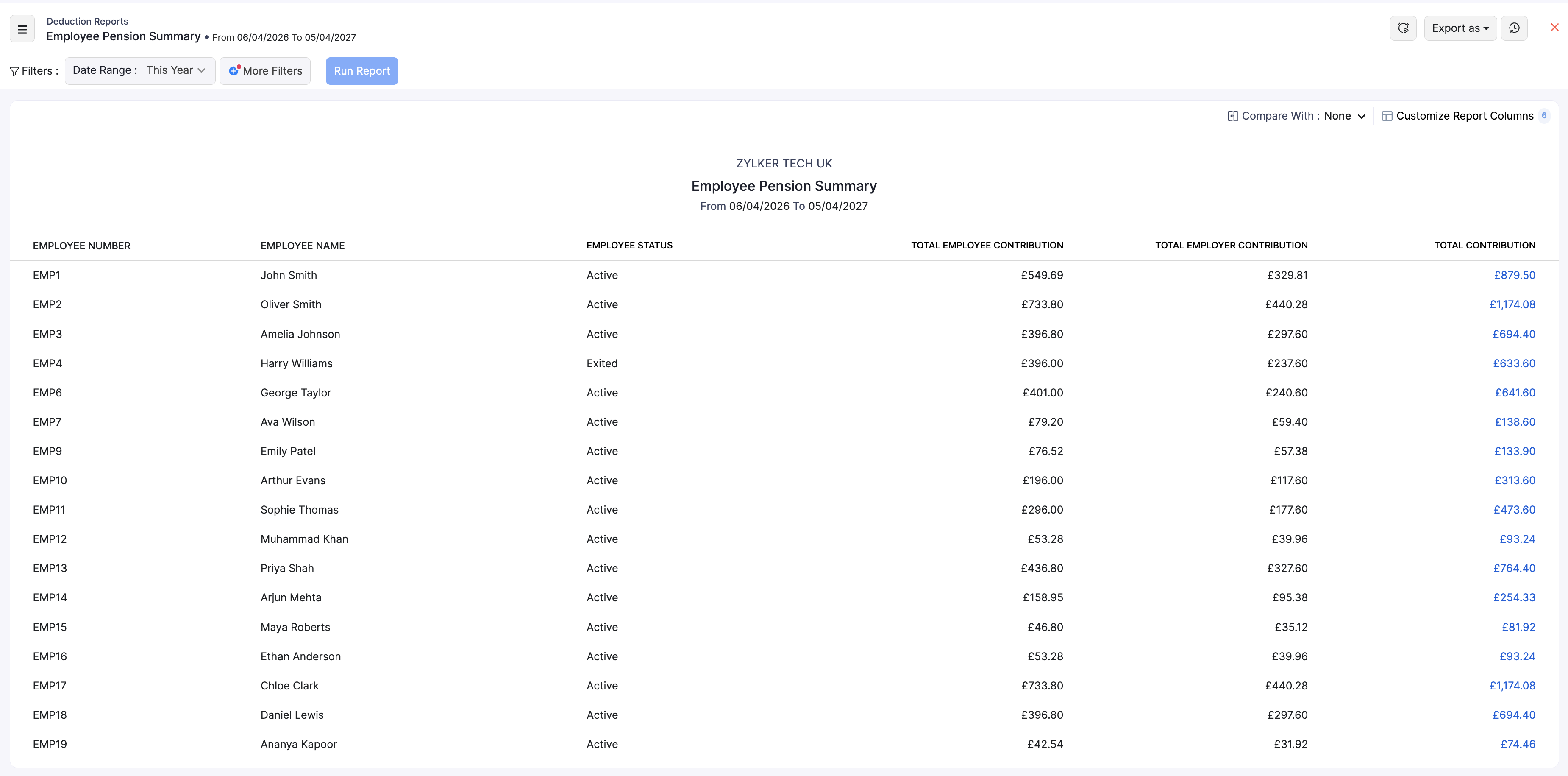Screen dimensions: 1568x776
Task: Open the More Filters button
Action: pos(265,71)
